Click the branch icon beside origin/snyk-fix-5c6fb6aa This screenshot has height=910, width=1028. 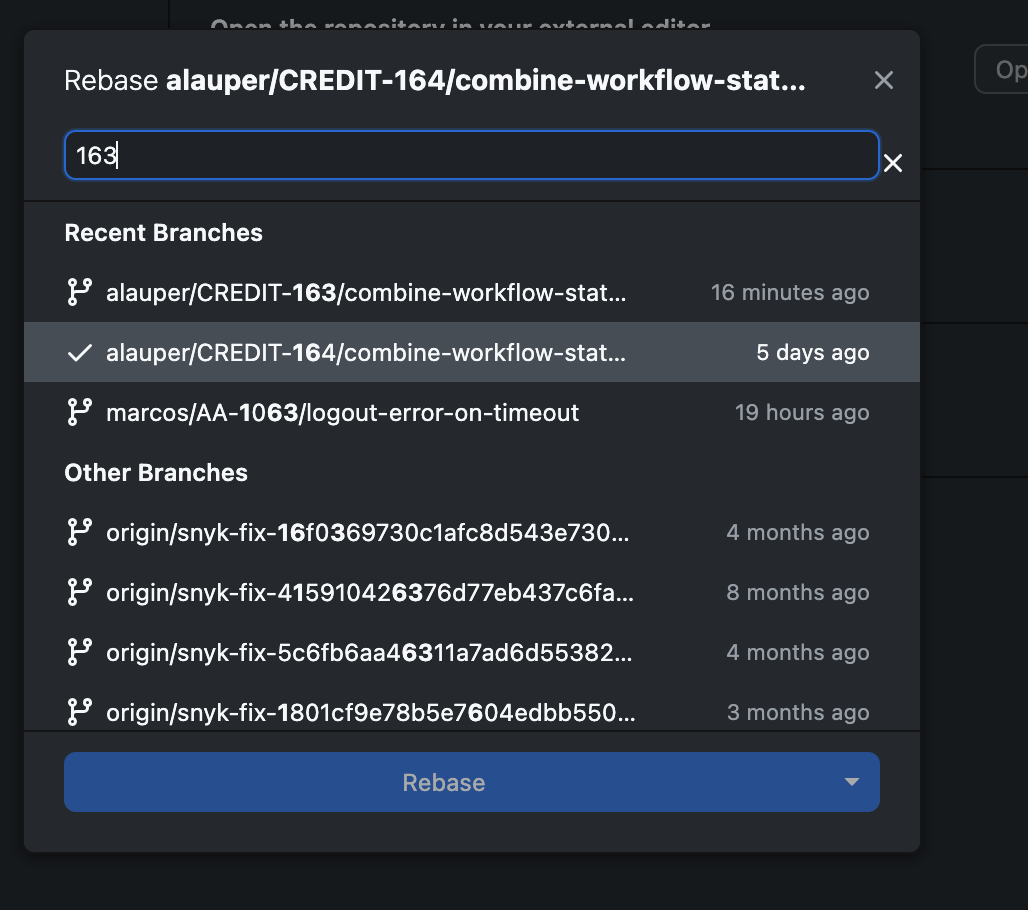(x=79, y=652)
